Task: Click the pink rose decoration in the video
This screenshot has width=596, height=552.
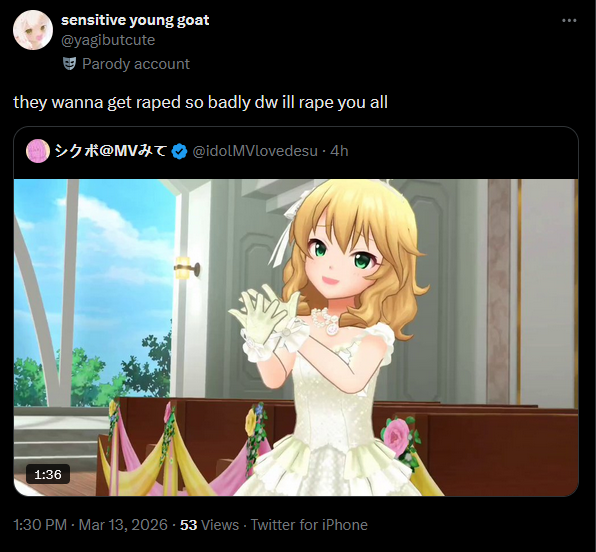Action: 396,434
